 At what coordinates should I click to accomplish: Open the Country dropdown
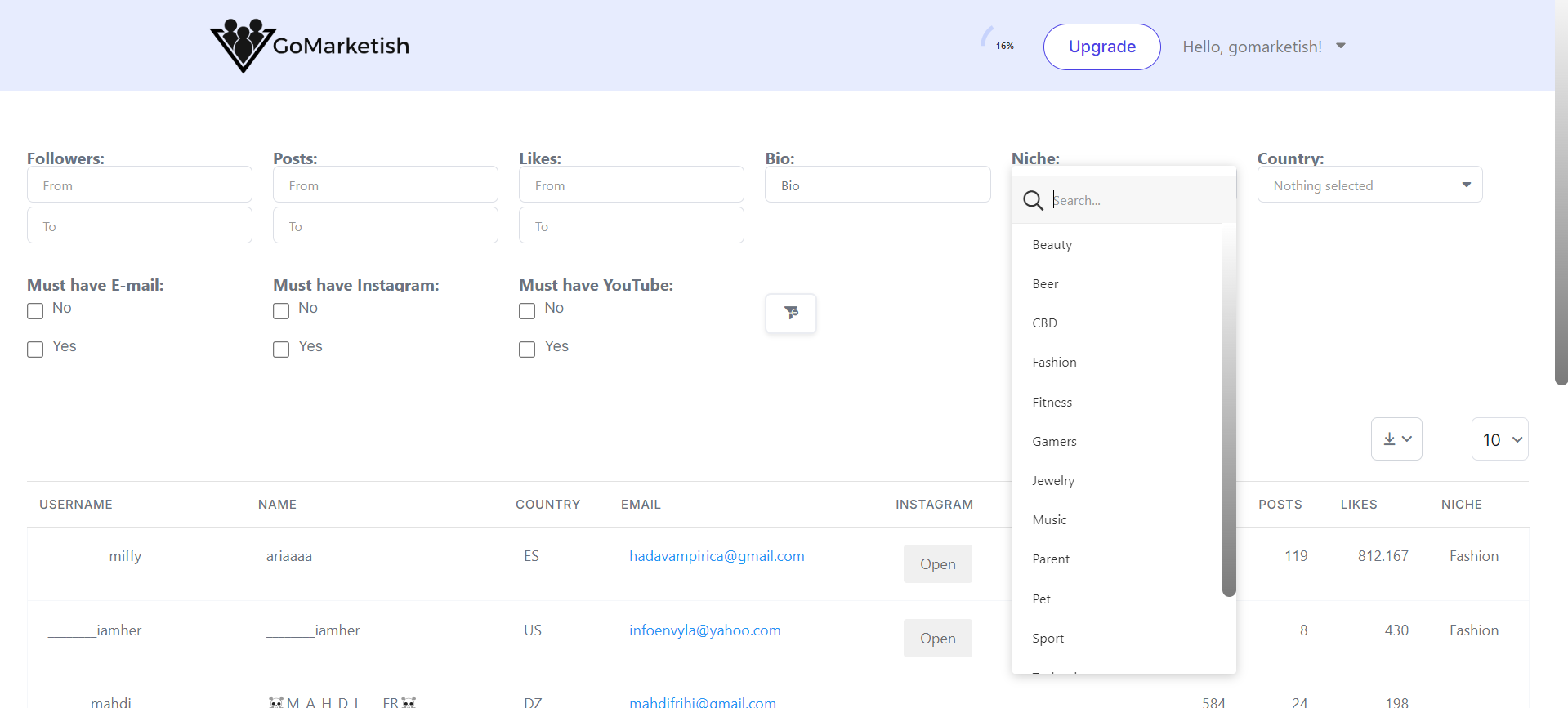1369,185
